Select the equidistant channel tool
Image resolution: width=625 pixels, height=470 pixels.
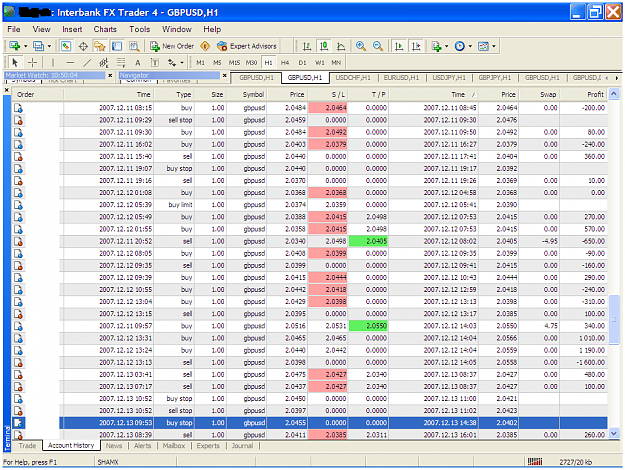coord(104,63)
